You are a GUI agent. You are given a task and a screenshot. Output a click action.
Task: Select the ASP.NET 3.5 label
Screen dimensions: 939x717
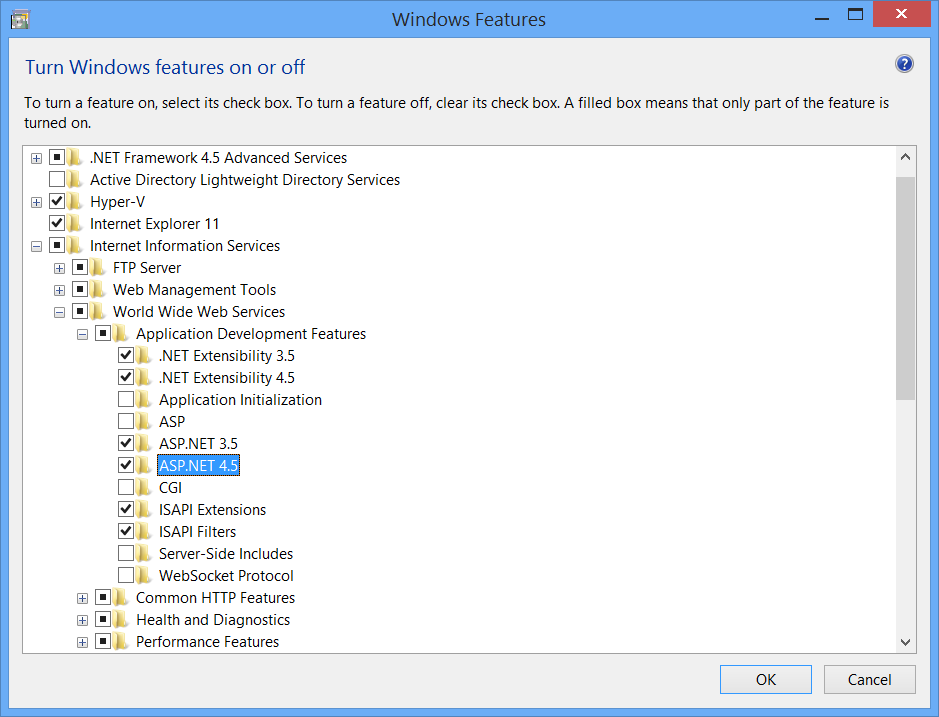198,444
